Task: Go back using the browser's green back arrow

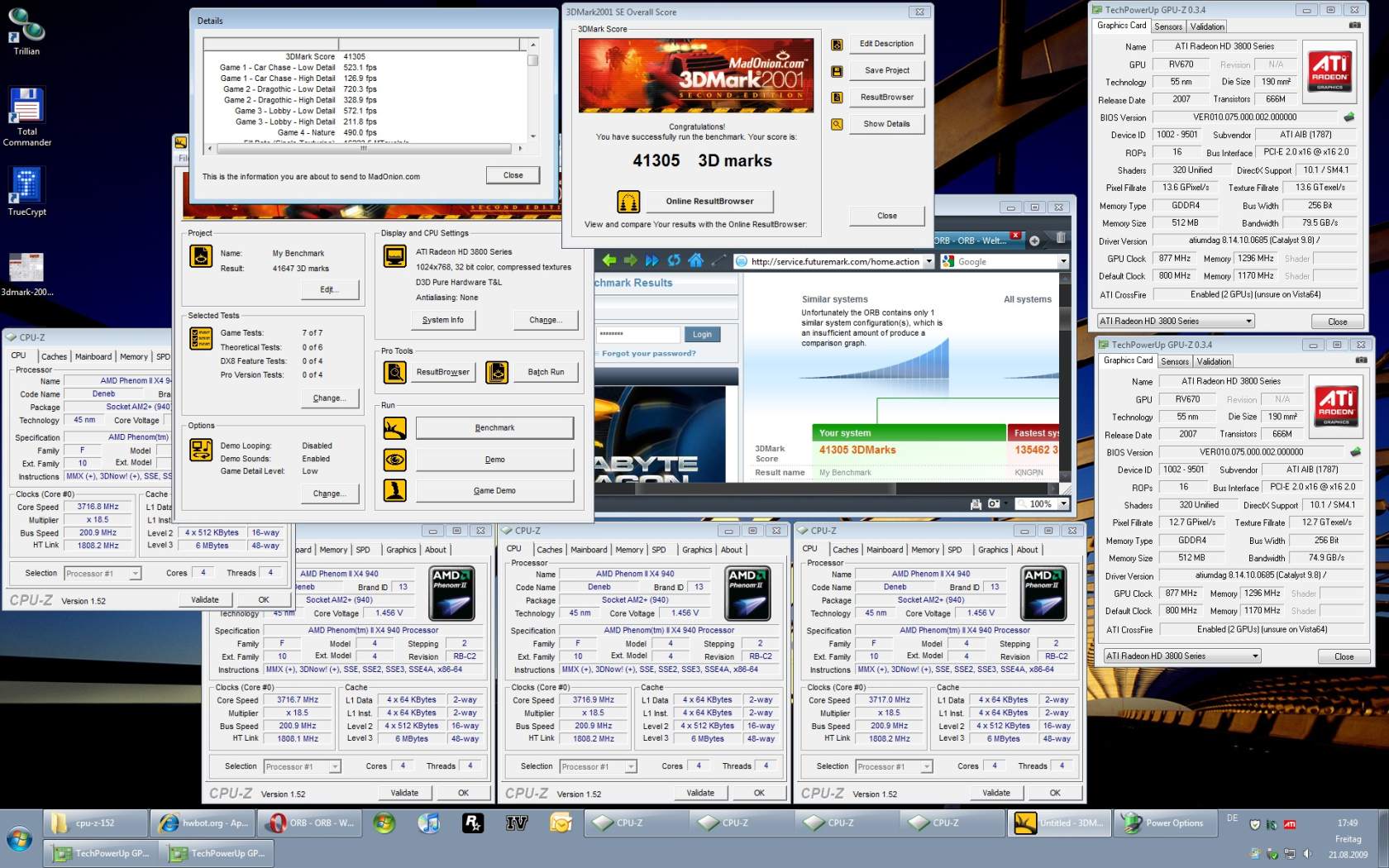Action: 609,260
